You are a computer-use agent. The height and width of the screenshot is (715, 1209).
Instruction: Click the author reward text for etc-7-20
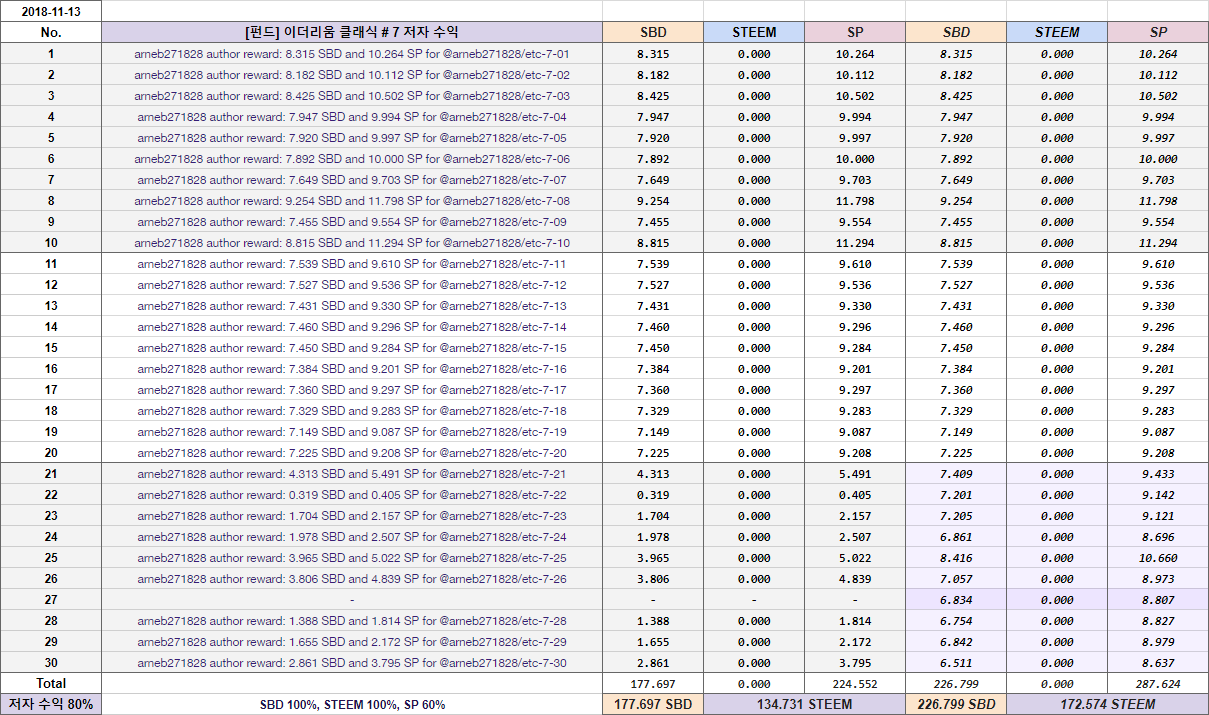tap(352, 453)
